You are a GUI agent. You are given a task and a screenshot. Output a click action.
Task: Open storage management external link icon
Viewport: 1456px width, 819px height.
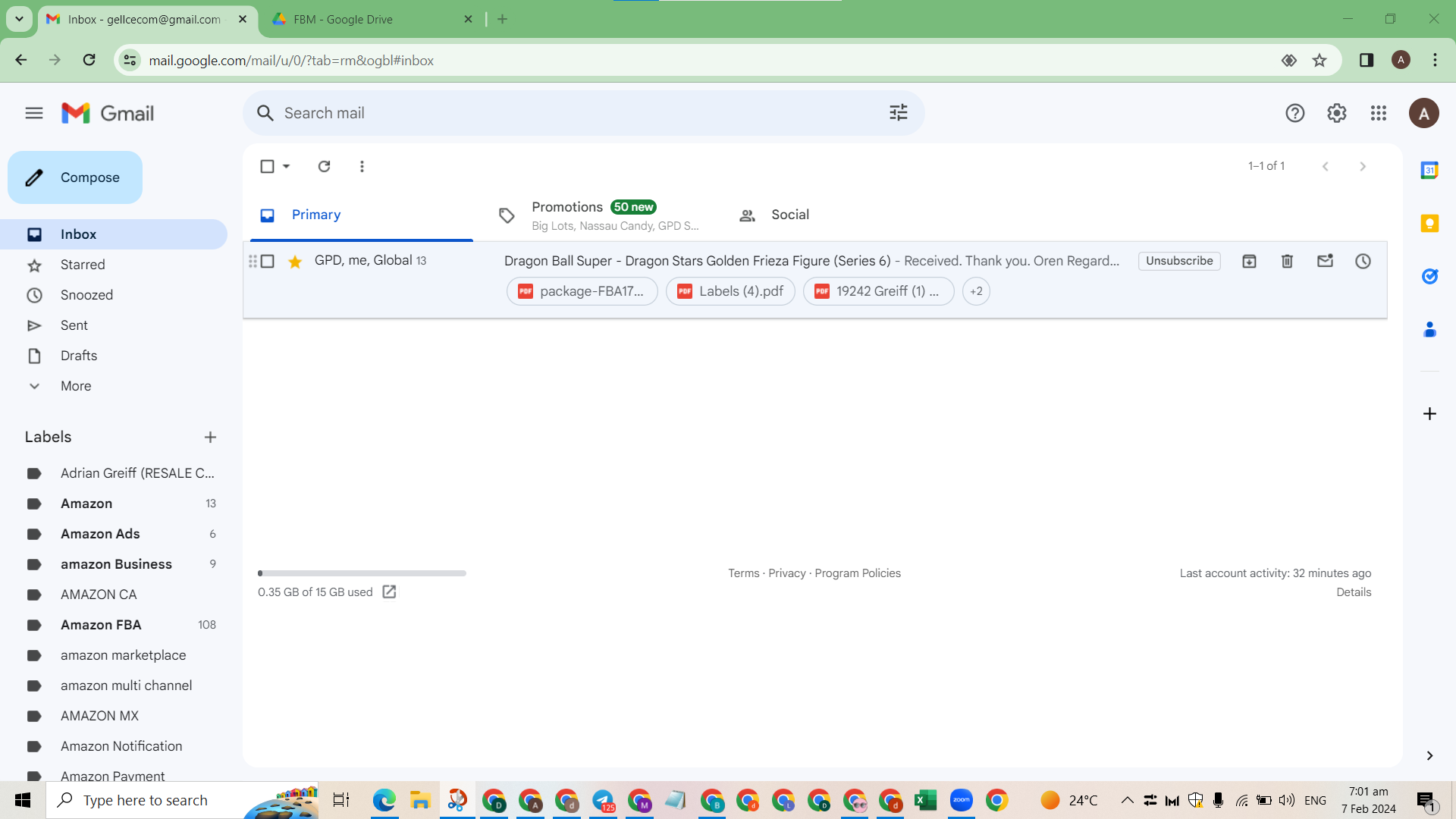389,591
